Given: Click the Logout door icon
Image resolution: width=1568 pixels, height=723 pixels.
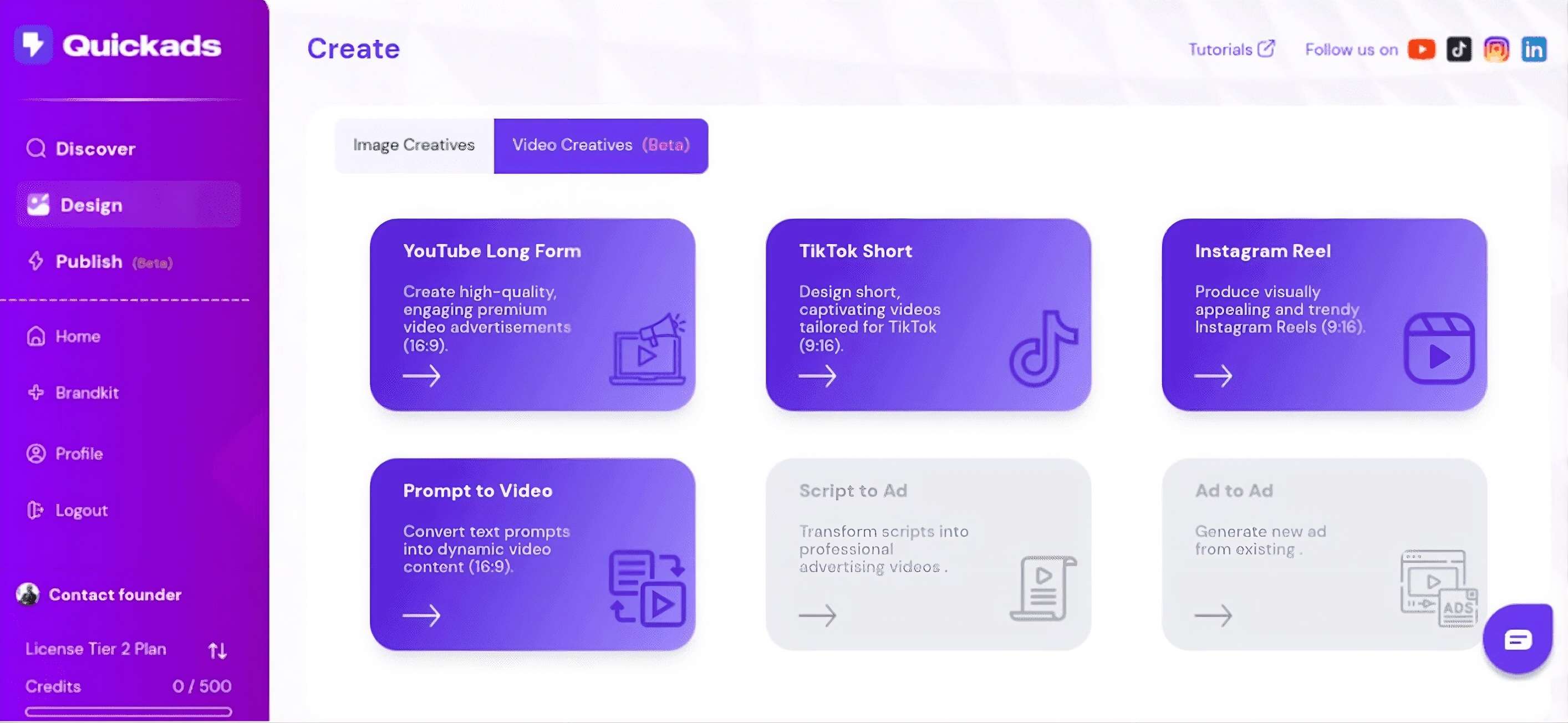Looking at the screenshot, I should [35, 510].
